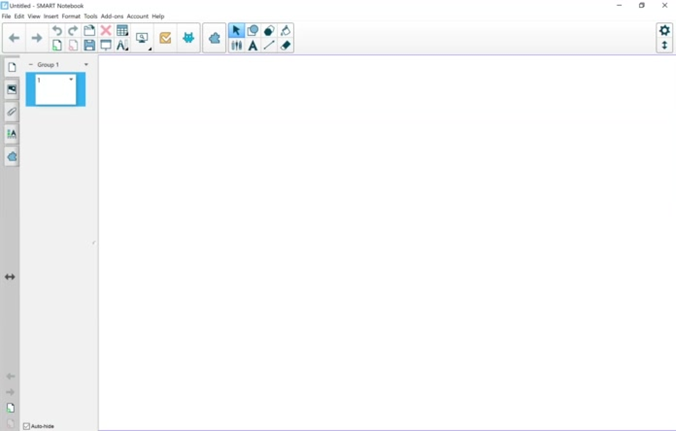Open the Group 1 dropdown arrow

tap(86, 65)
